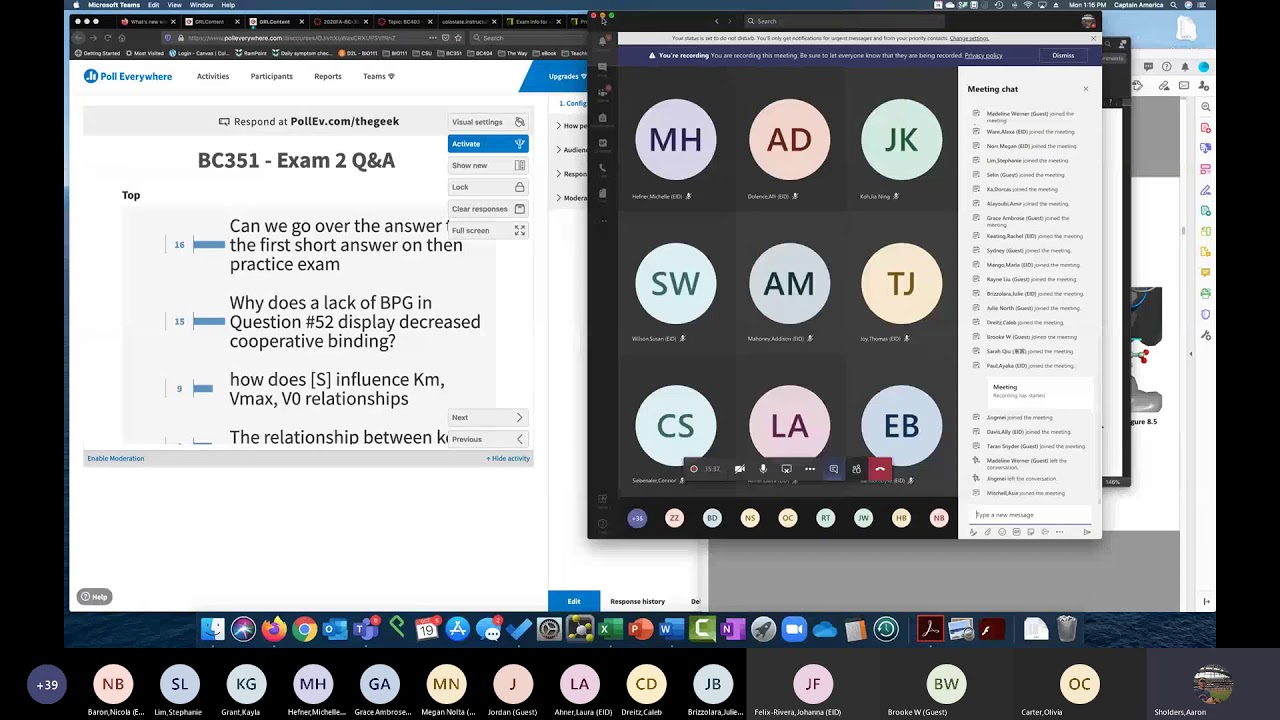
Task: Open Activity in the Teams sidebar
Action: pyautogui.click(x=602, y=41)
